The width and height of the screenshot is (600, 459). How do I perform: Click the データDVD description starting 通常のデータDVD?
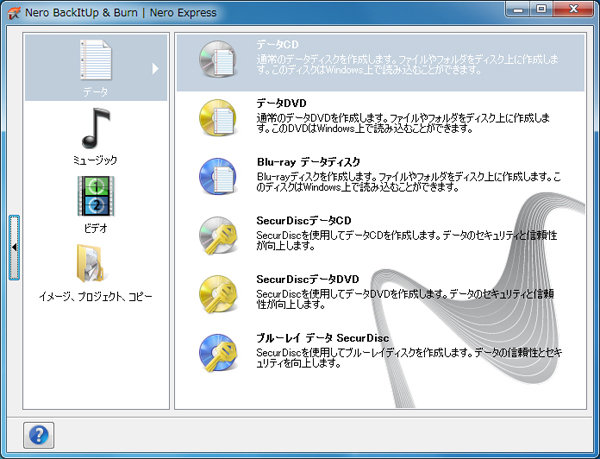click(x=403, y=123)
